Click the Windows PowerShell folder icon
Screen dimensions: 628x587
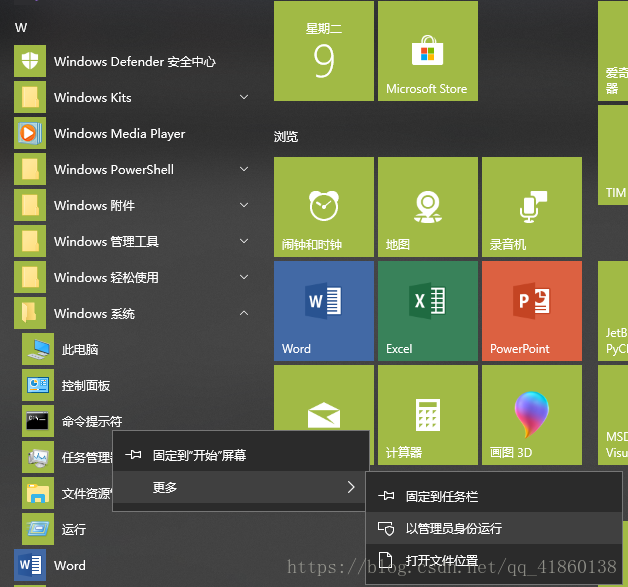30,169
